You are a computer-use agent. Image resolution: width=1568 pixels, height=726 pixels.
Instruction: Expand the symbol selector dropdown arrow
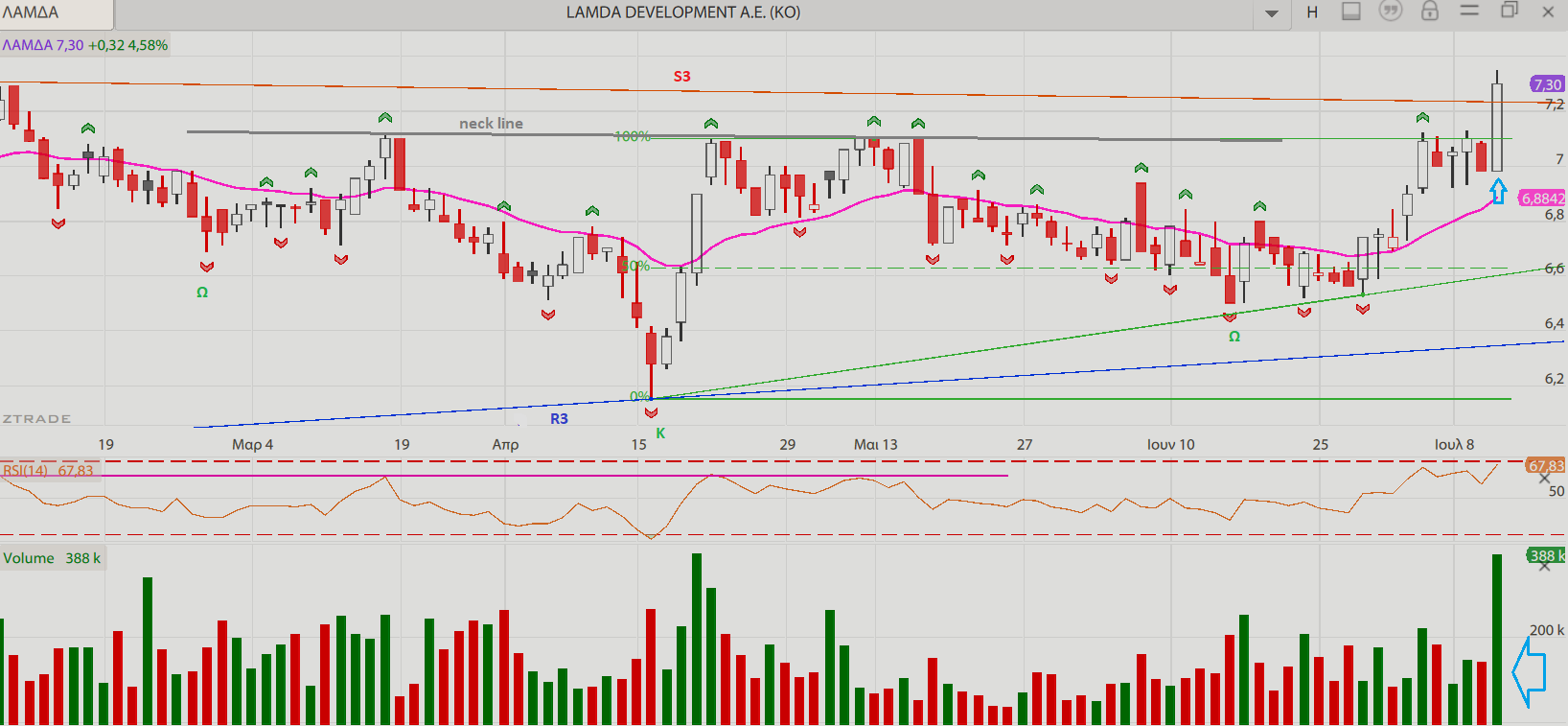[x=1272, y=13]
